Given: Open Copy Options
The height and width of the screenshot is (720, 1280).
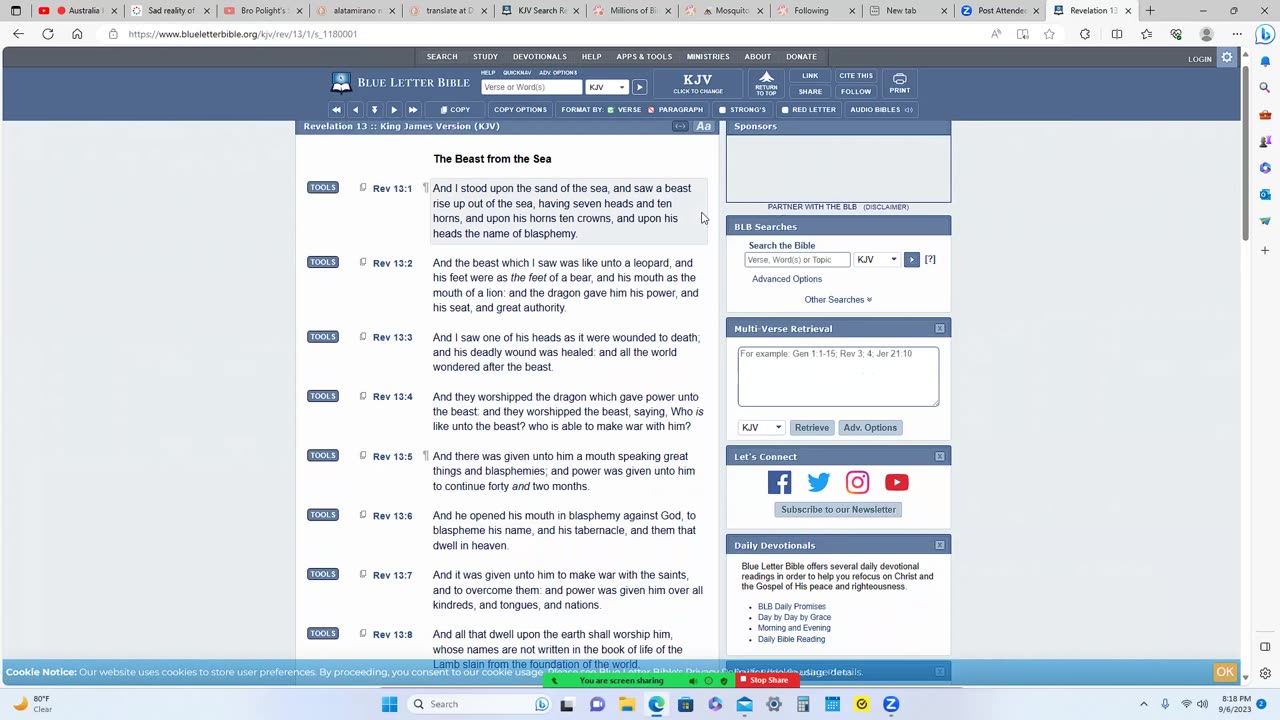Looking at the screenshot, I should (x=520, y=109).
